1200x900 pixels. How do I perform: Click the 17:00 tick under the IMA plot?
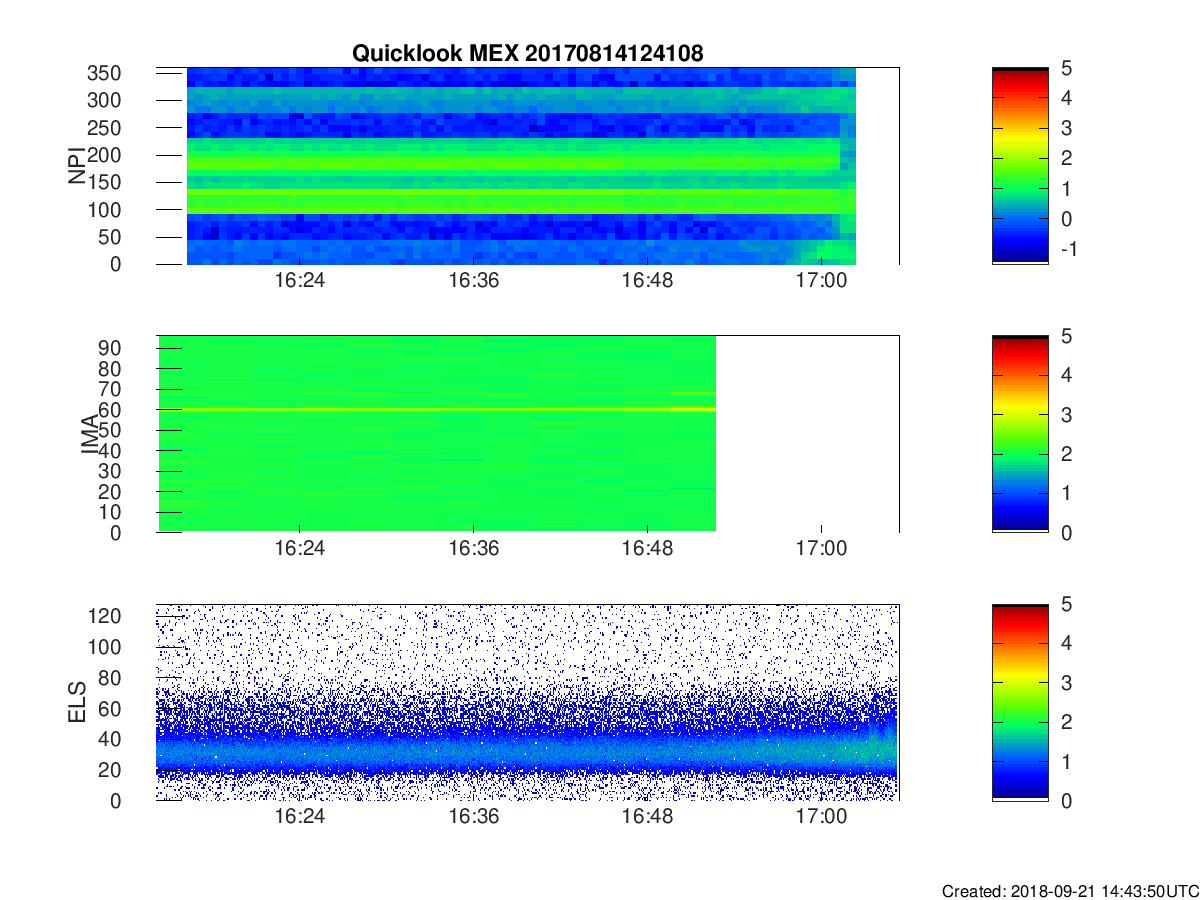point(822,549)
